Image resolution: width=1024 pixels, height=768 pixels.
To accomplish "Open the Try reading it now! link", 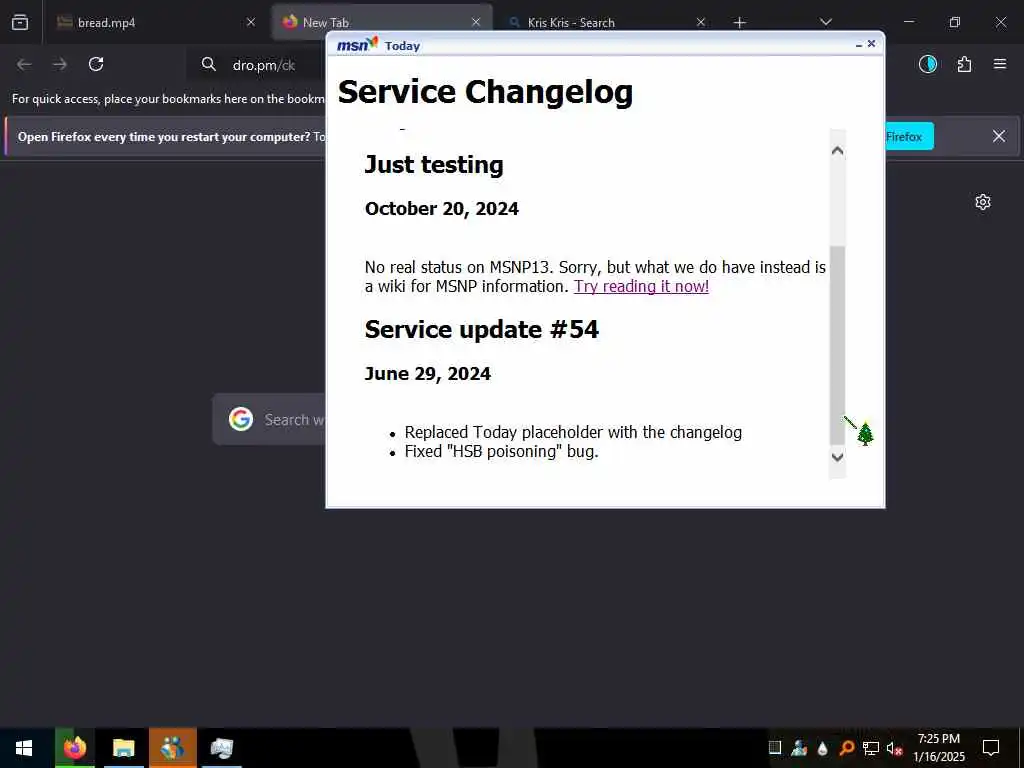I will click(641, 286).
